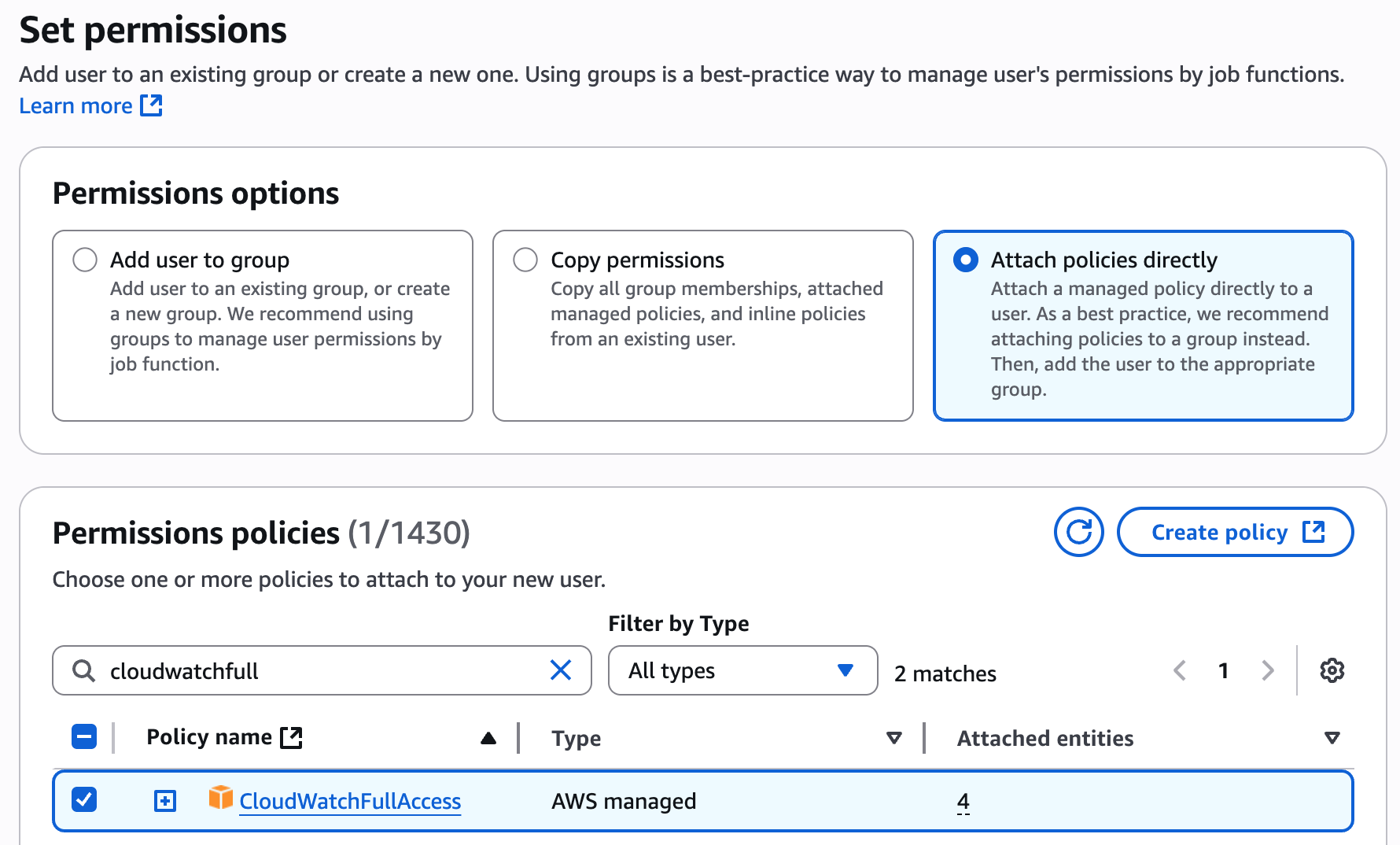Click the Create policy button
This screenshot has height=845, width=1400.
[1235, 532]
